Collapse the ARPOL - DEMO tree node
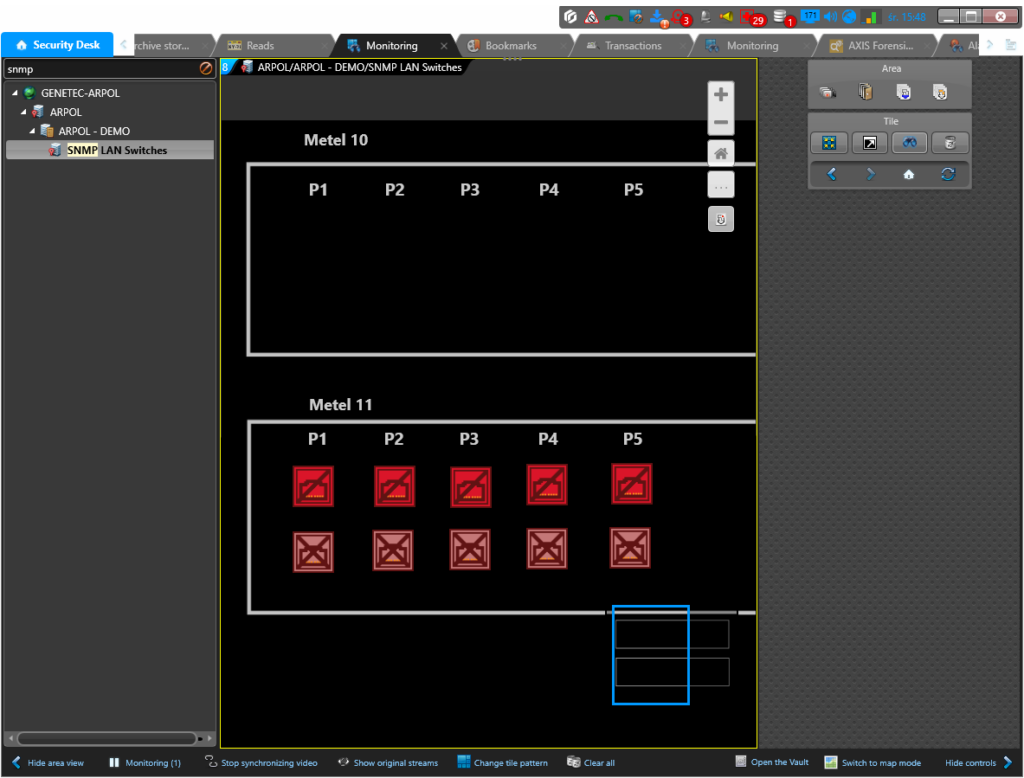 [x=33, y=131]
